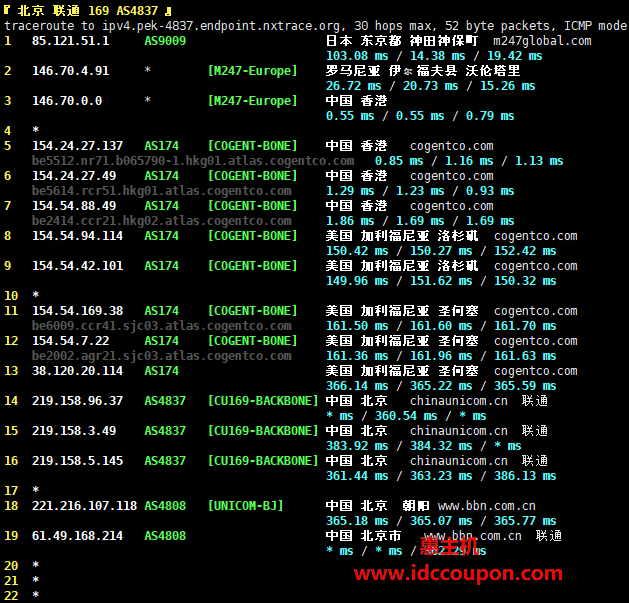
Task: Click the IP address 85.121.51.1
Action: (x=71, y=41)
